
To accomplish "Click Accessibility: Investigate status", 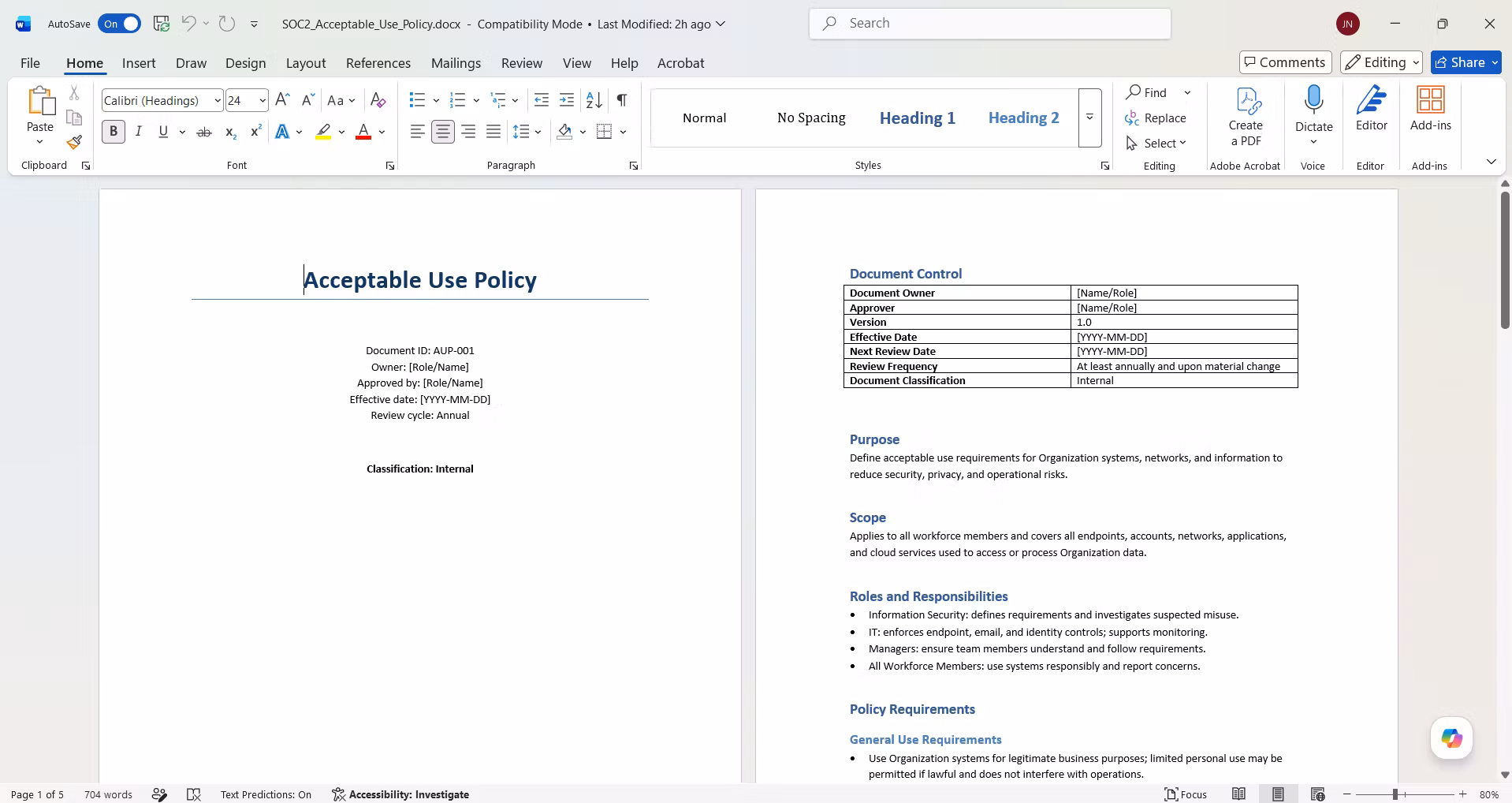I will point(400,794).
